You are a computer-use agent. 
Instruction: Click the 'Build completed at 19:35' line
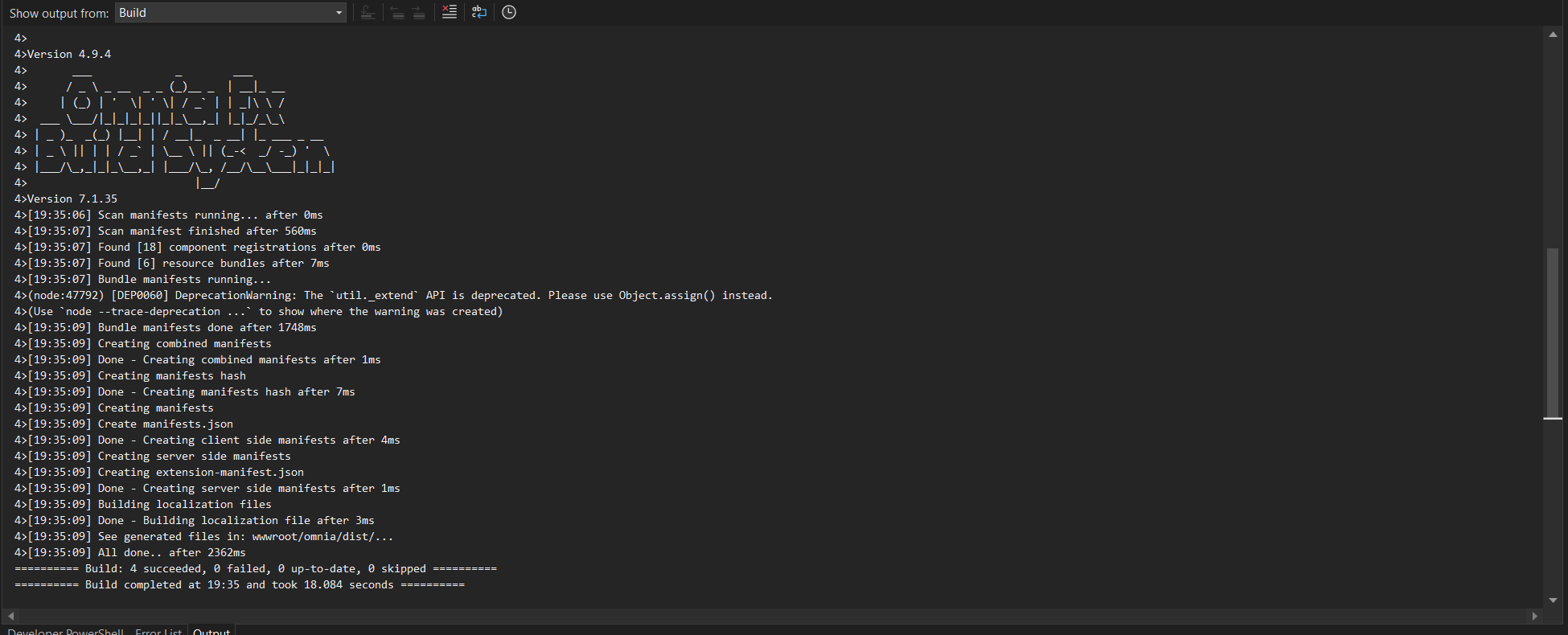240,584
